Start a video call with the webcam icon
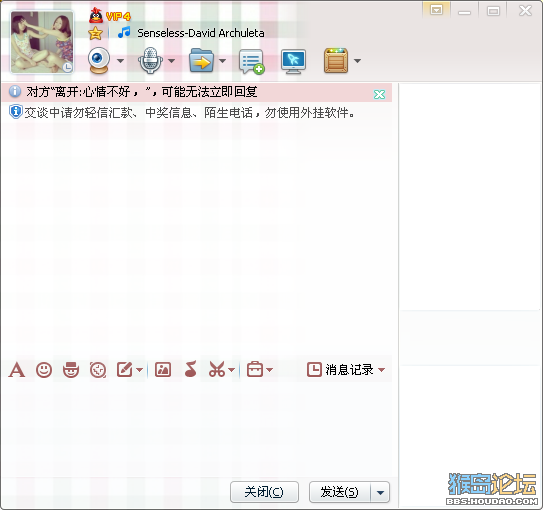 pos(99,60)
